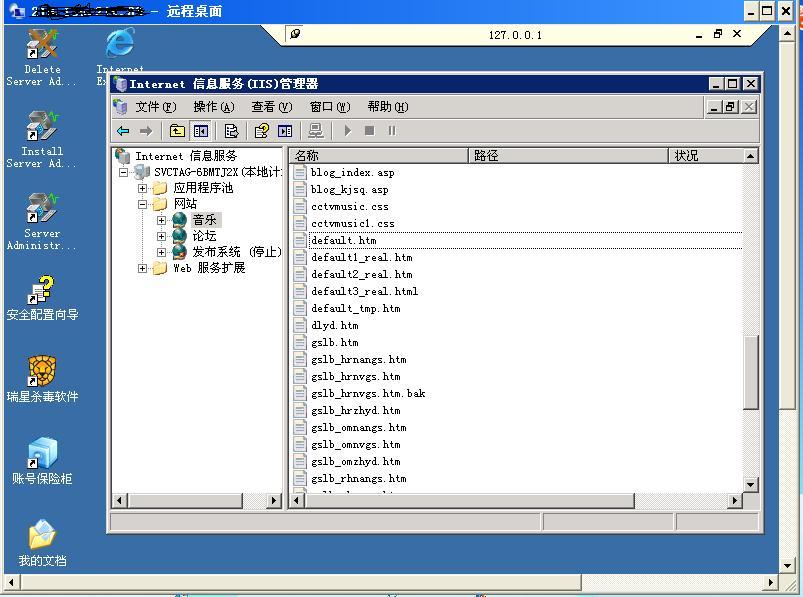
Task: Open the 窗口(W) menu
Action: (330, 106)
